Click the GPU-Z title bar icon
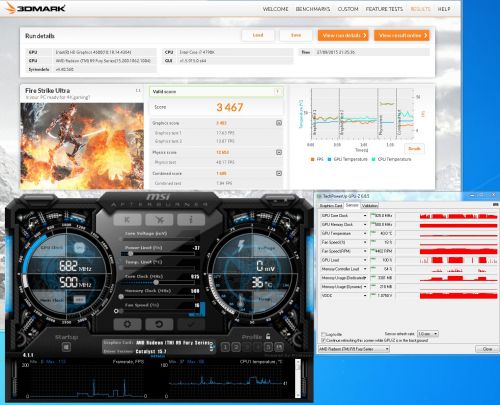The height and width of the screenshot is (405, 500). [x=319, y=196]
